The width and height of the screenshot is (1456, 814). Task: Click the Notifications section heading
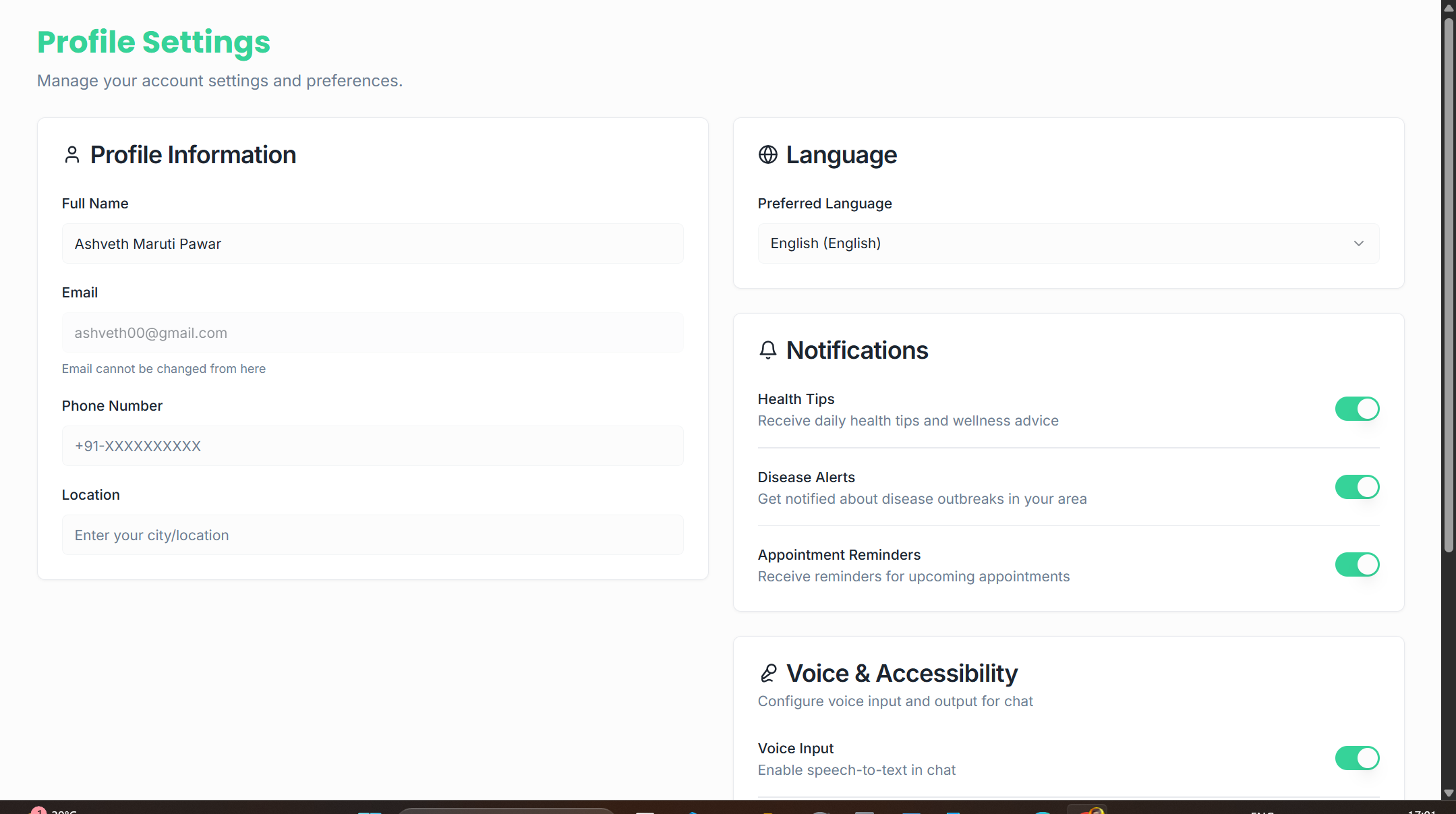click(x=856, y=350)
